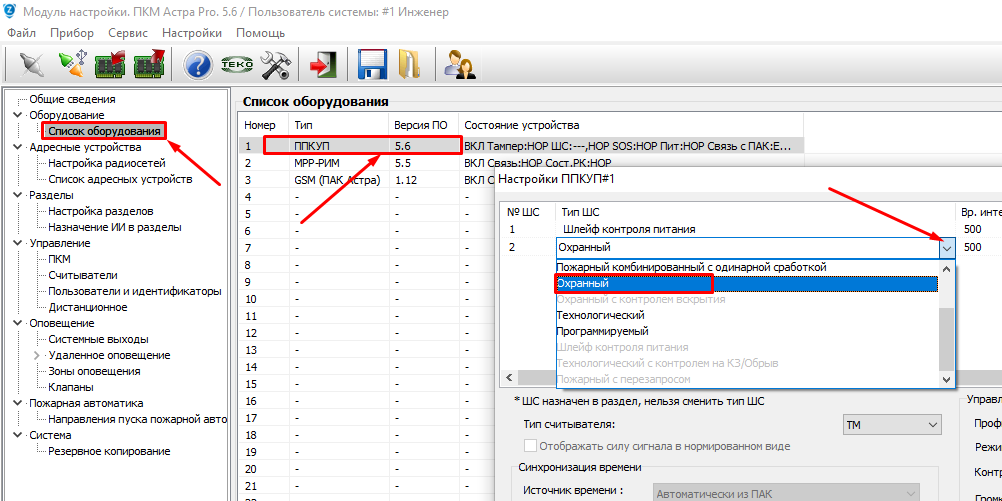Click the disconnect plug icon in toolbar
Image resolution: width=1002 pixels, height=501 pixels.
click(32, 65)
